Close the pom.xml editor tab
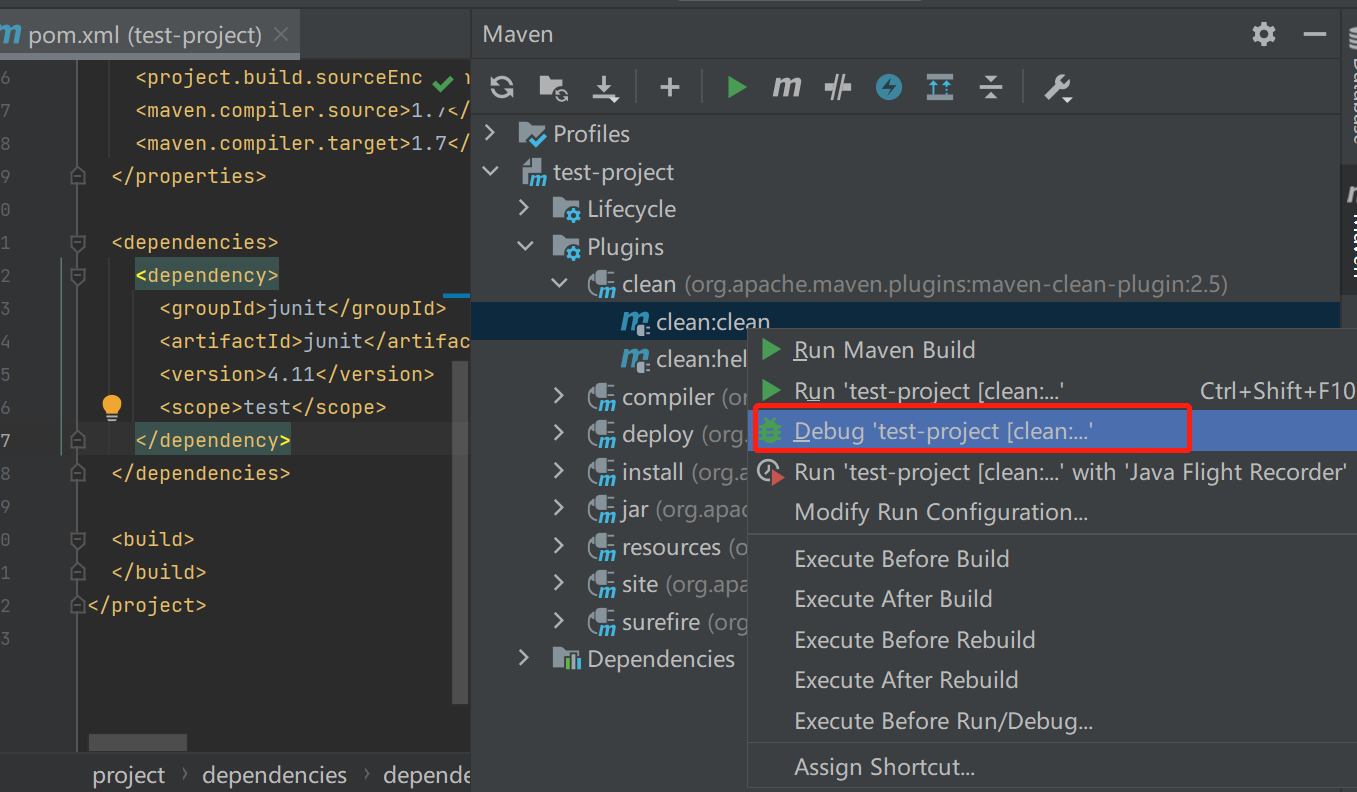The height and width of the screenshot is (792, 1357). pyautogui.click(x=281, y=35)
